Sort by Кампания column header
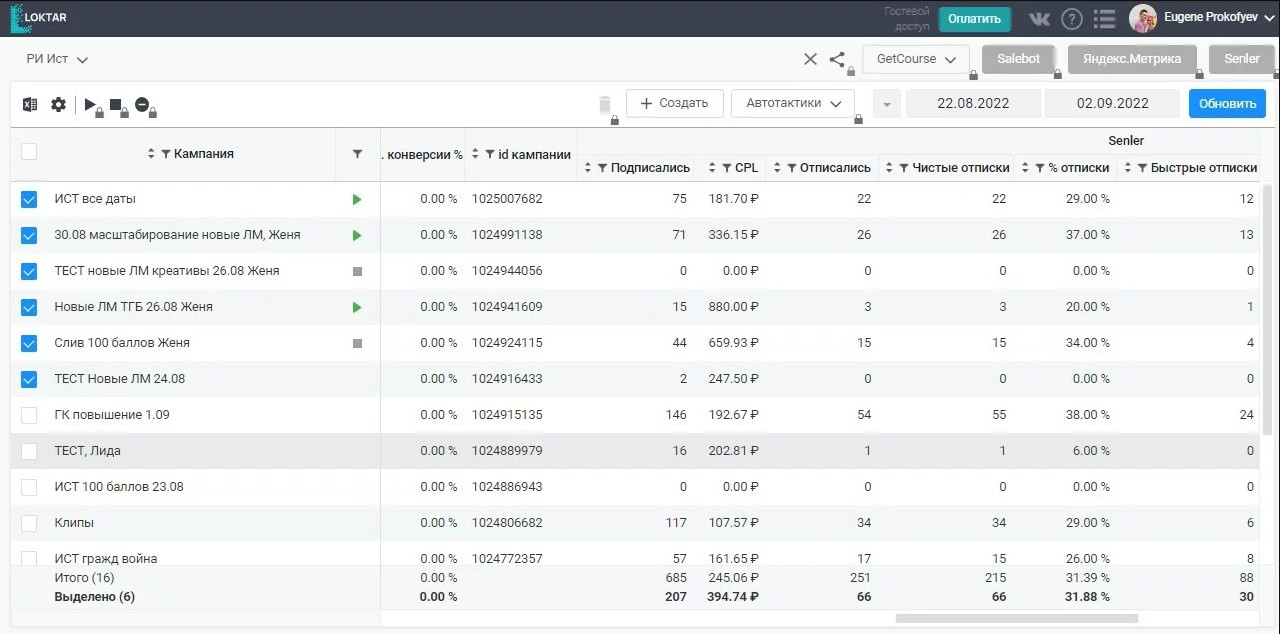1280x634 pixels. [151, 154]
